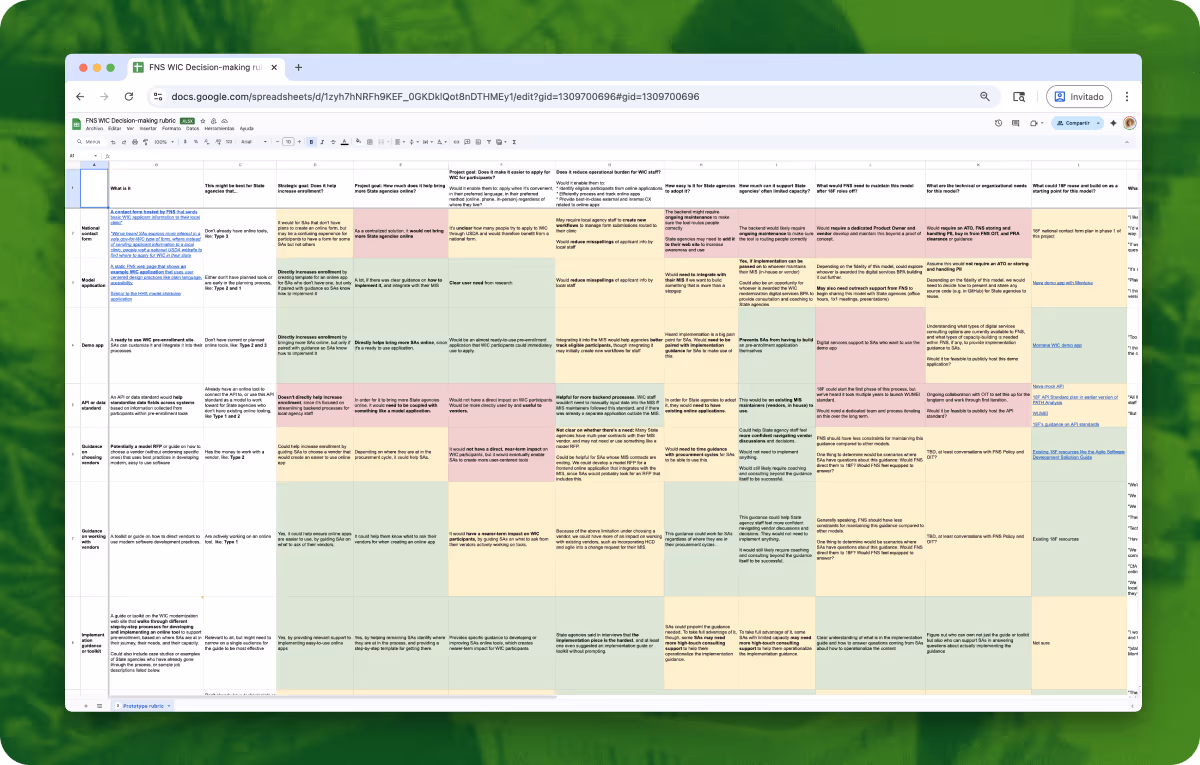This screenshot has width=1200, height=765.
Task: Click the version history clock icon
Action: (999, 123)
